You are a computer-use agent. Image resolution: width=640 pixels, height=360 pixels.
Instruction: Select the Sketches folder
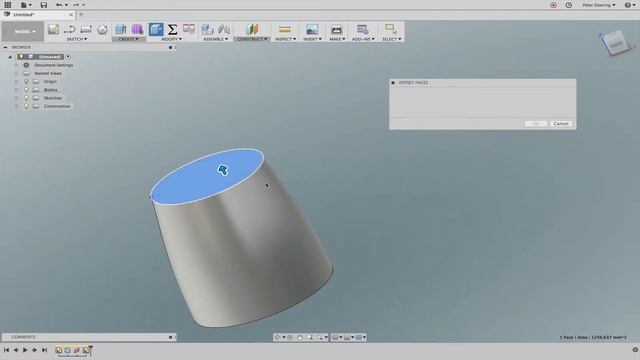tap(53, 98)
